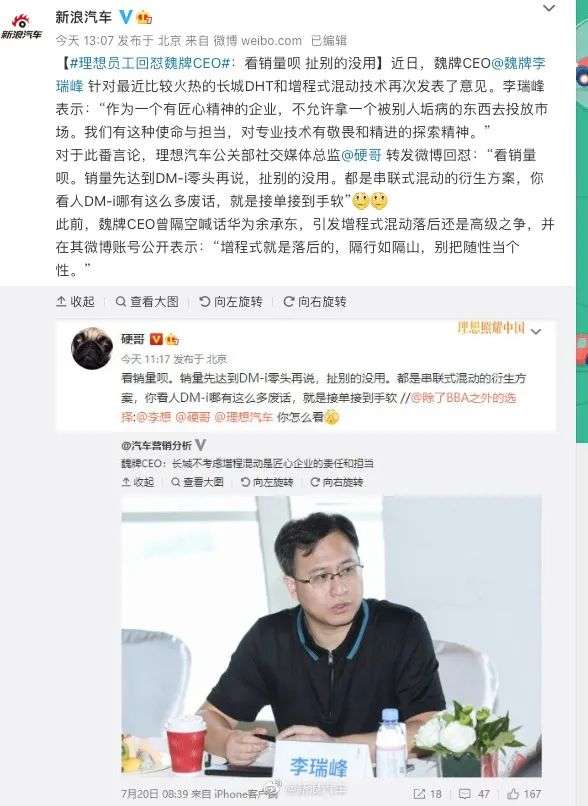This screenshot has width=588, height=806.
Task: Expand the post options chevron at top right
Action: click(549, 8)
